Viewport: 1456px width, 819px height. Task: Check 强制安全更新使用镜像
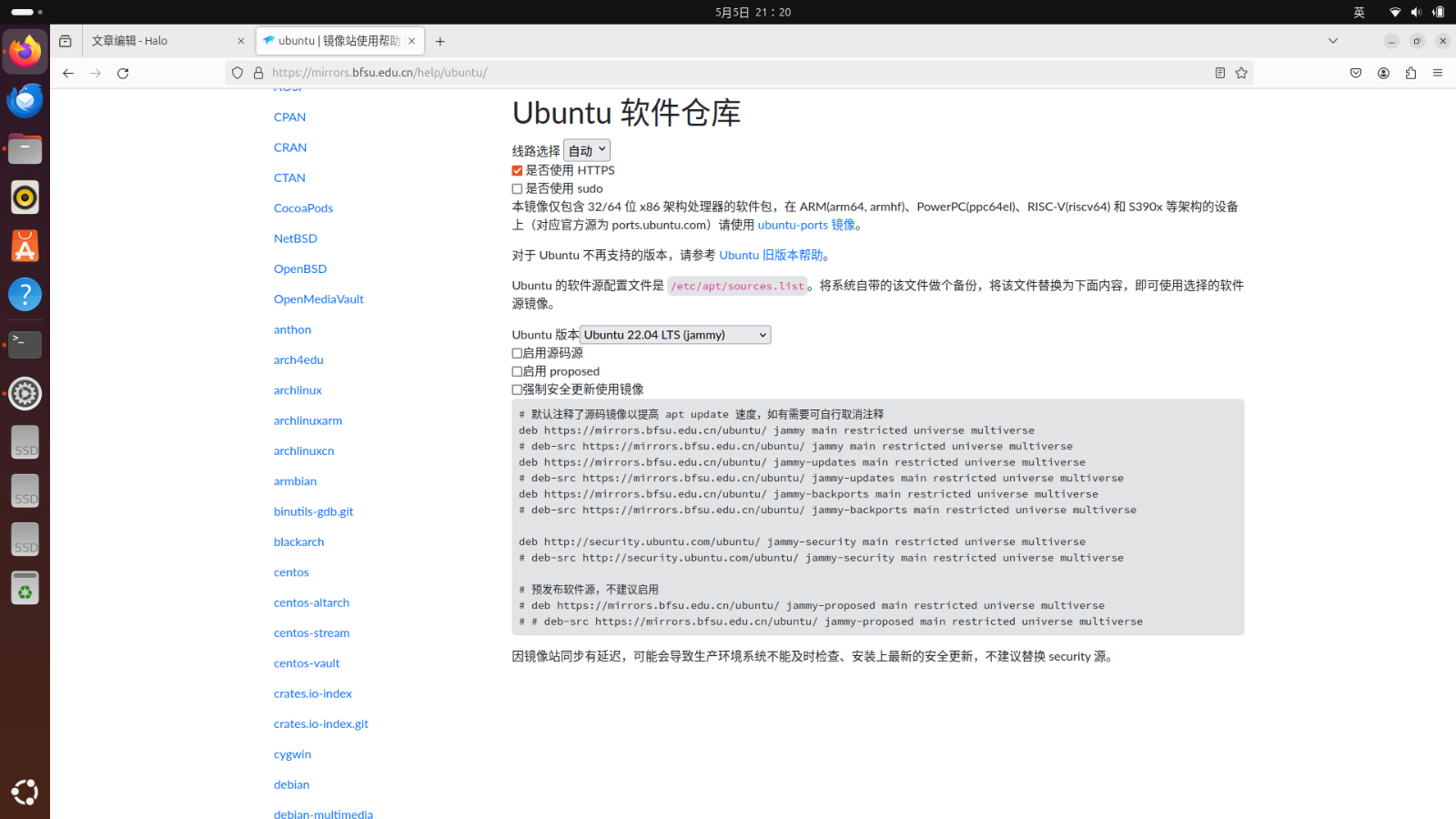(x=516, y=389)
